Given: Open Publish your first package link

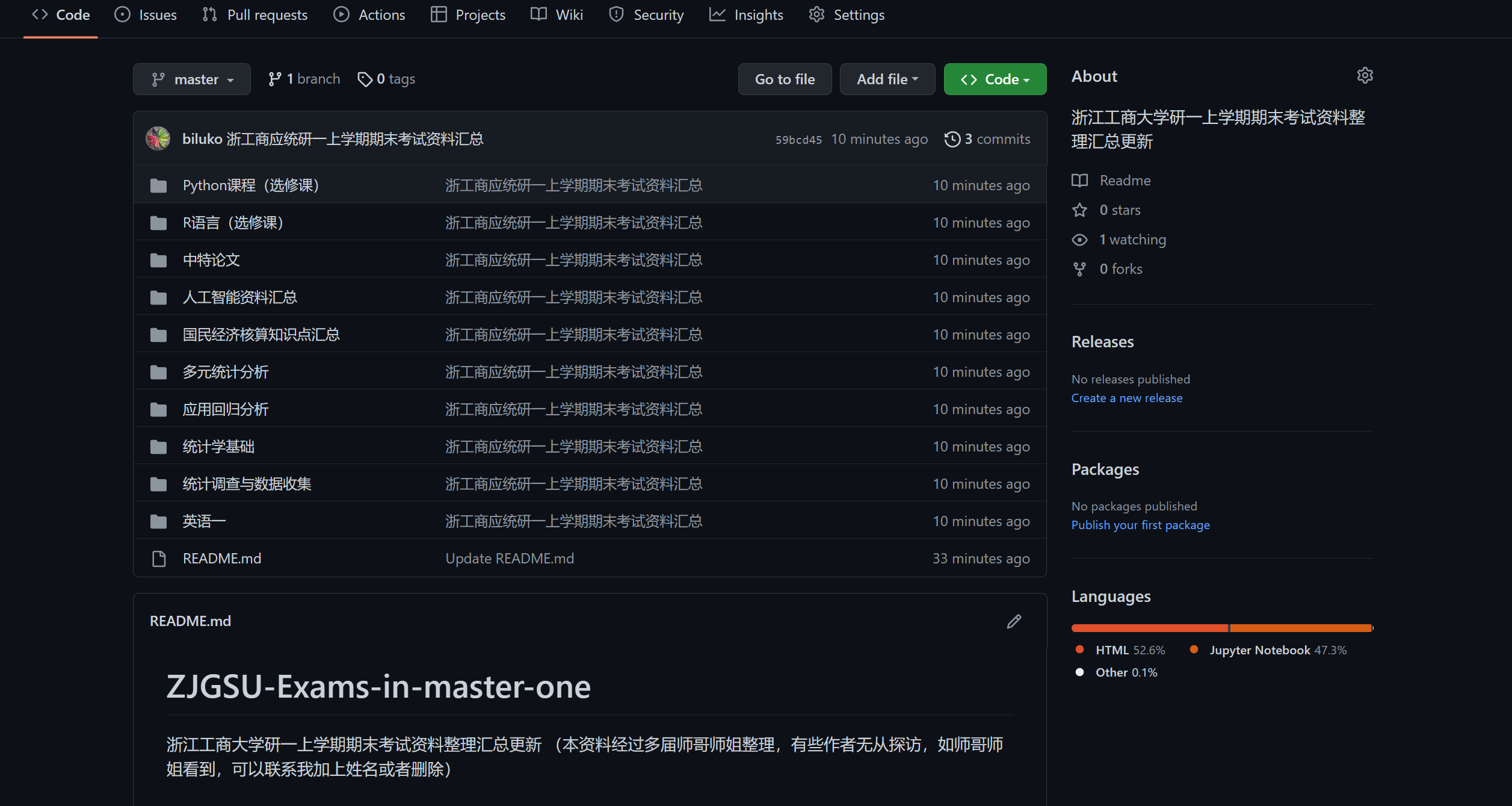Looking at the screenshot, I should coord(1140,525).
